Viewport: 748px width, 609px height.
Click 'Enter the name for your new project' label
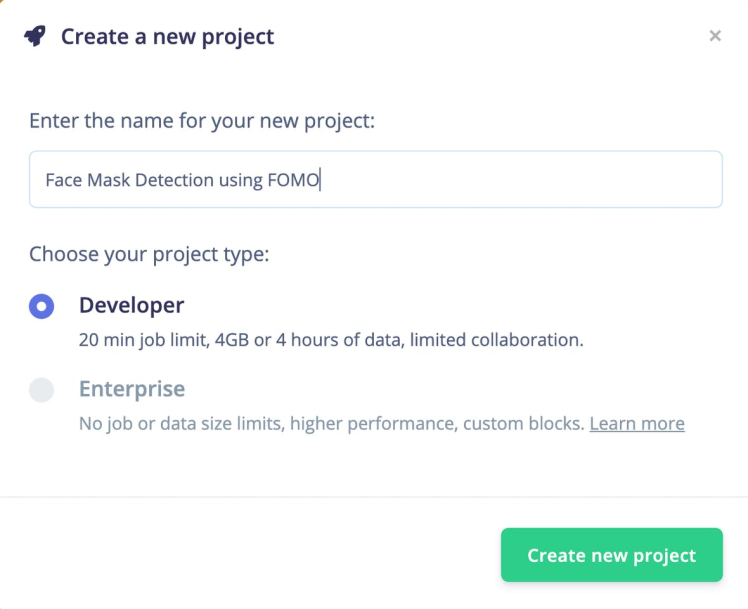click(202, 122)
